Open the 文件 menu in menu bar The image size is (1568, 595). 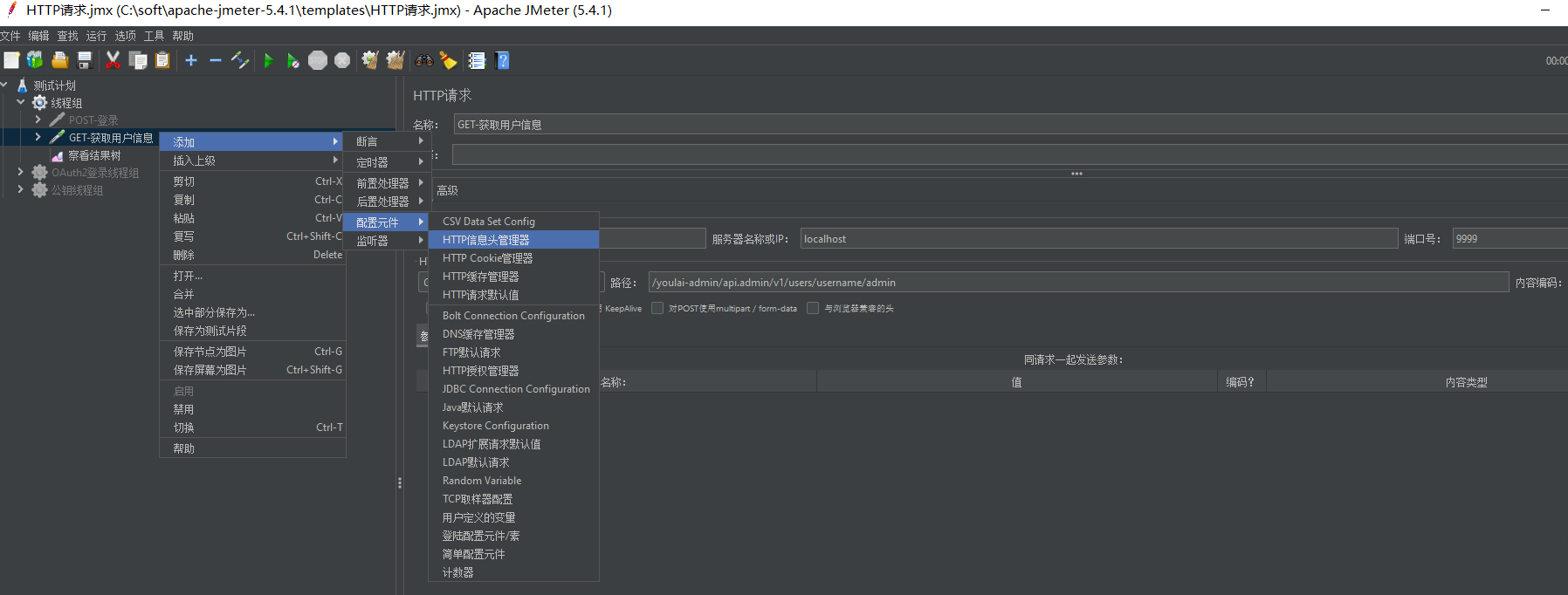(x=10, y=36)
